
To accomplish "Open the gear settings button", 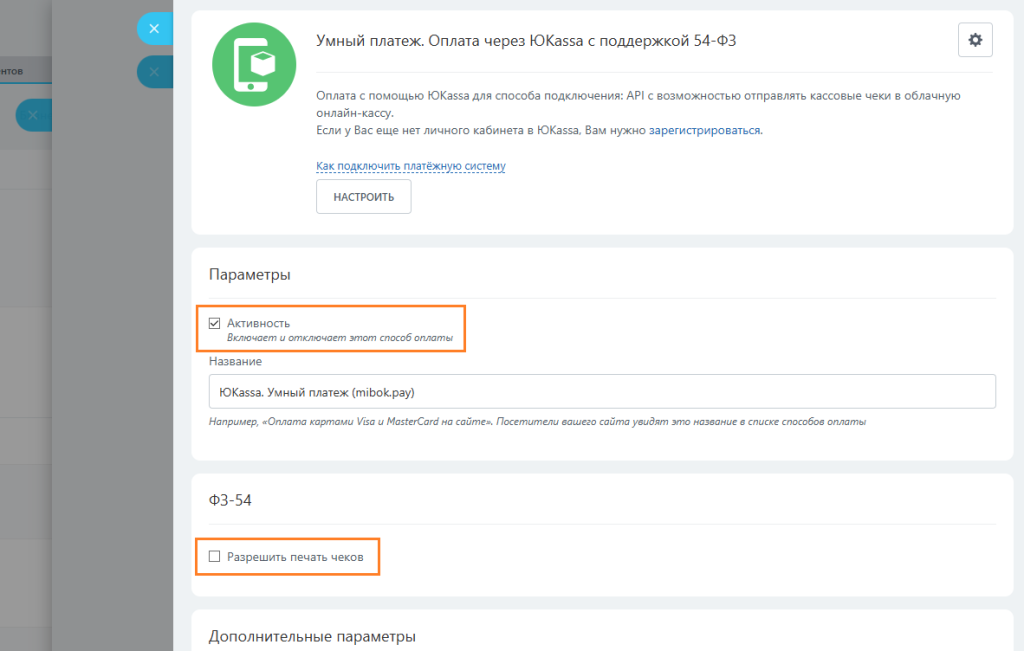I will (975, 40).
